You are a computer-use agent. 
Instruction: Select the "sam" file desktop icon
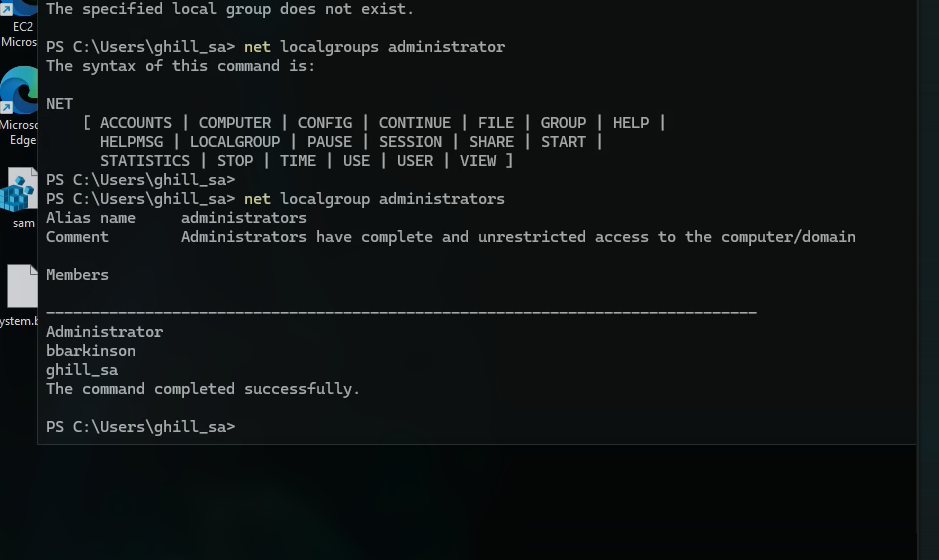click(x=20, y=192)
